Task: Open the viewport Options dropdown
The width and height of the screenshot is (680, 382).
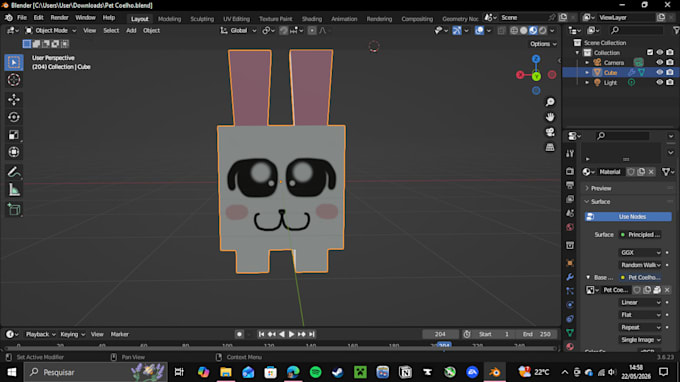Action: [x=543, y=44]
